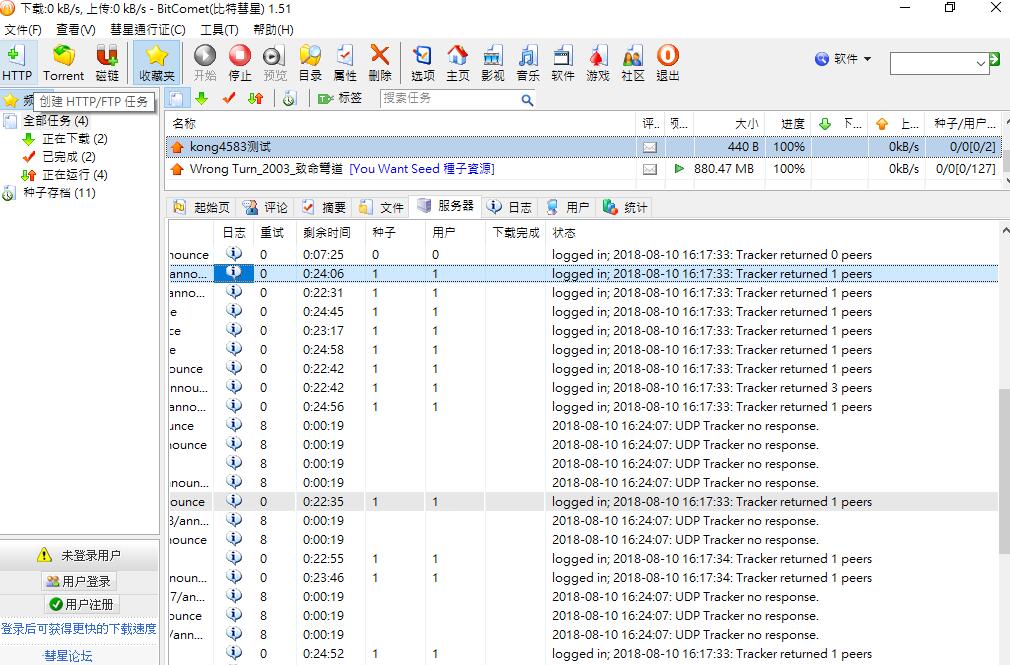Open the 工具(T) menu
1010x665 pixels.
[219, 30]
